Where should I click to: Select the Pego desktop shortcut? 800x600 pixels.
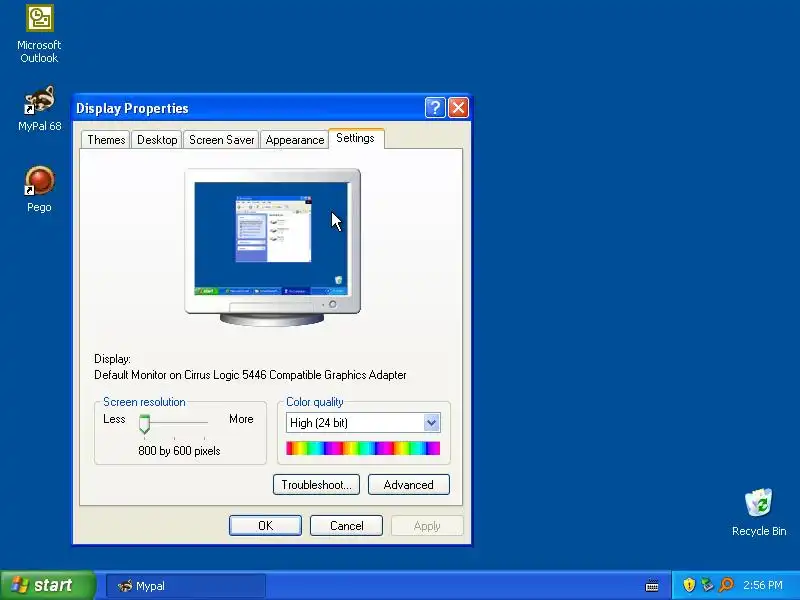click(39, 189)
